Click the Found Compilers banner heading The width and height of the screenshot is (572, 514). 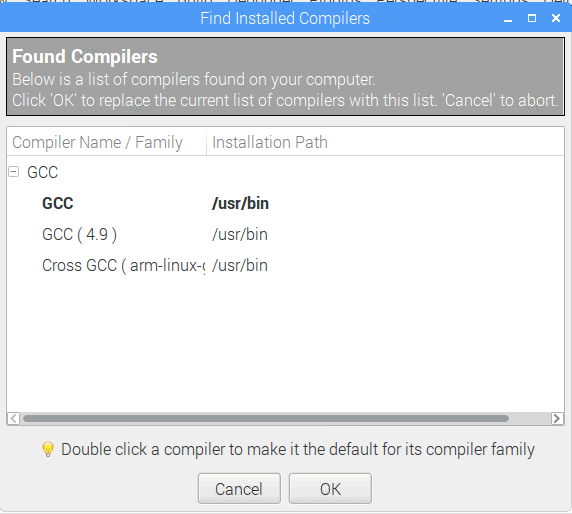(x=85, y=57)
